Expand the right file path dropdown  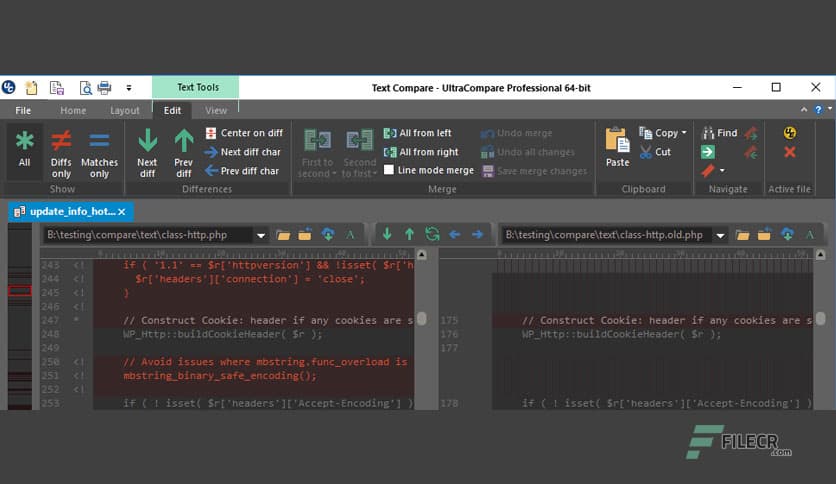coord(720,236)
